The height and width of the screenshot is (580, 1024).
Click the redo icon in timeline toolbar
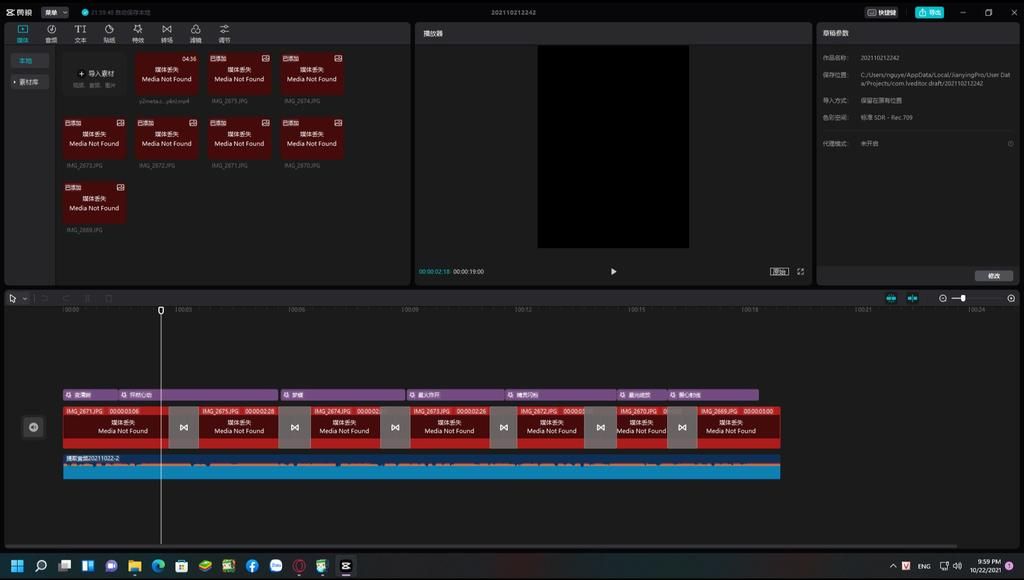(66, 298)
